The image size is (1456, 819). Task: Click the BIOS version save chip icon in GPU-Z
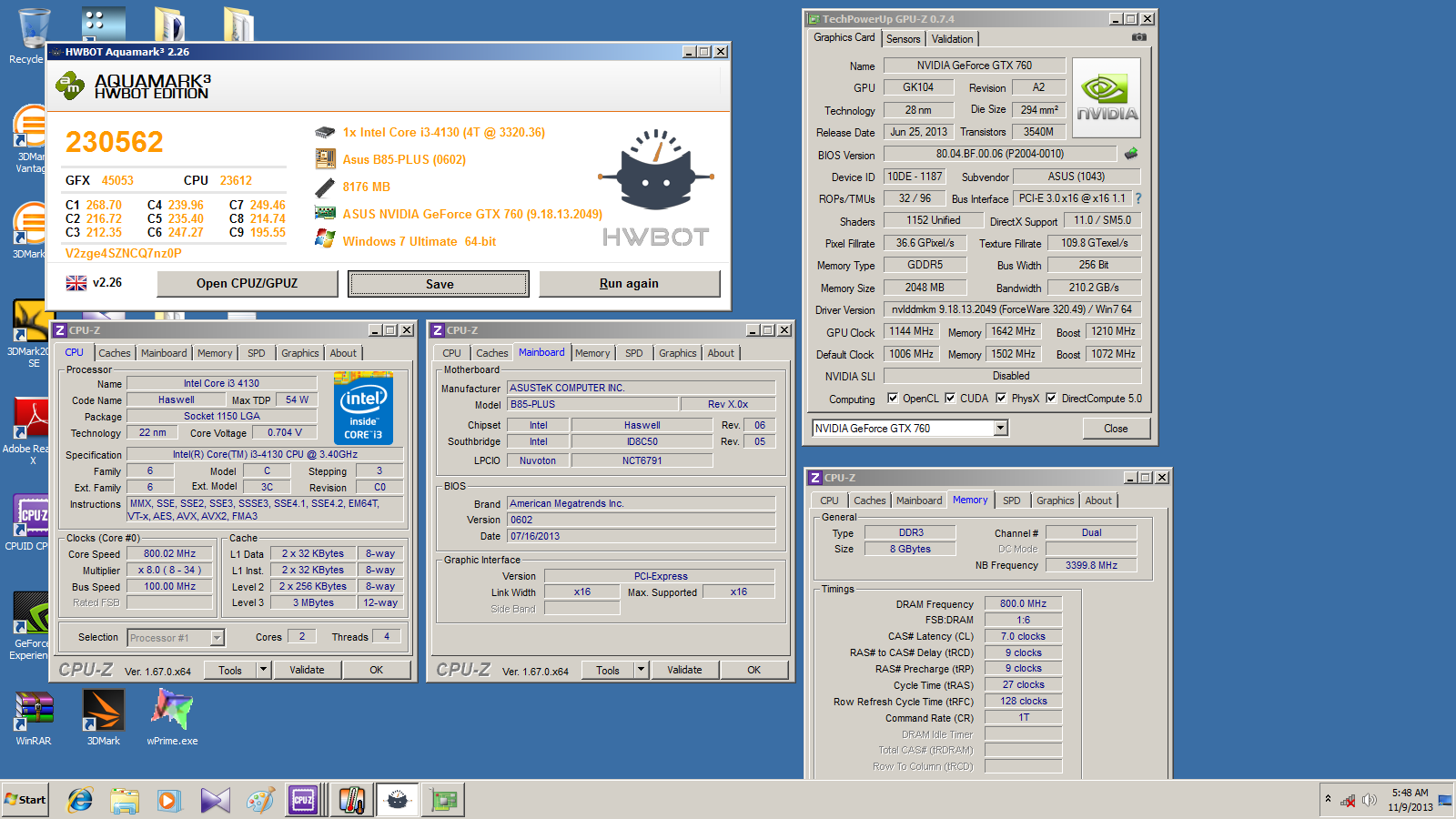pos(1131,154)
